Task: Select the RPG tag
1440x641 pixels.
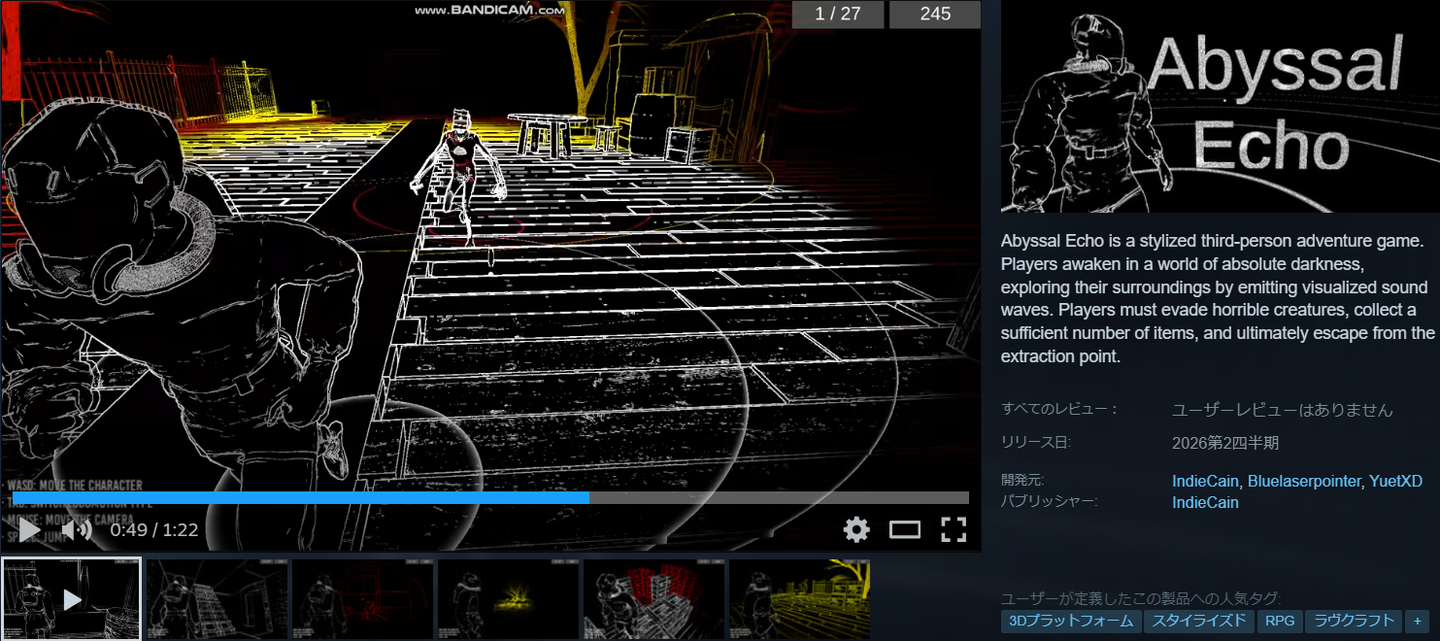Action: [x=1279, y=621]
